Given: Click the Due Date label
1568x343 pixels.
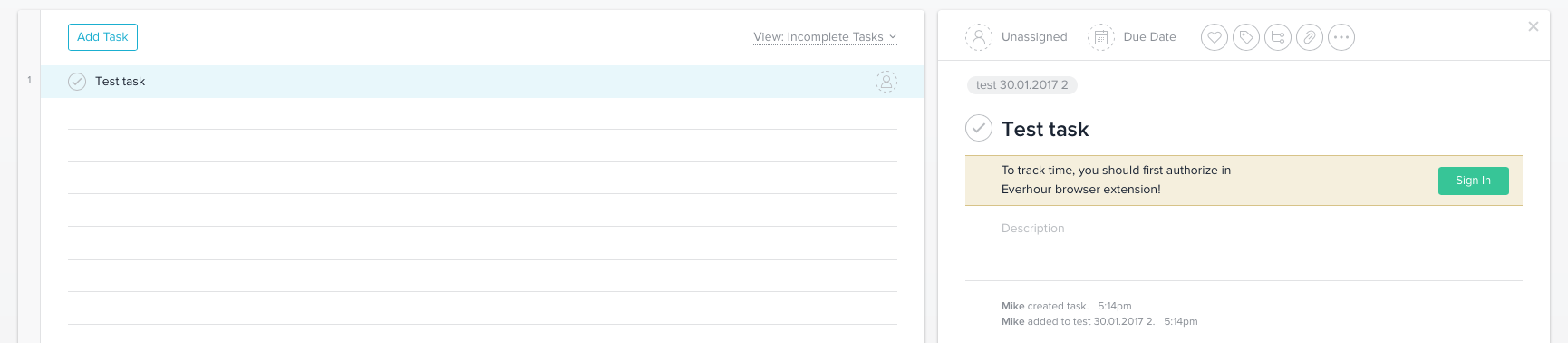Looking at the screenshot, I should 1149,37.
